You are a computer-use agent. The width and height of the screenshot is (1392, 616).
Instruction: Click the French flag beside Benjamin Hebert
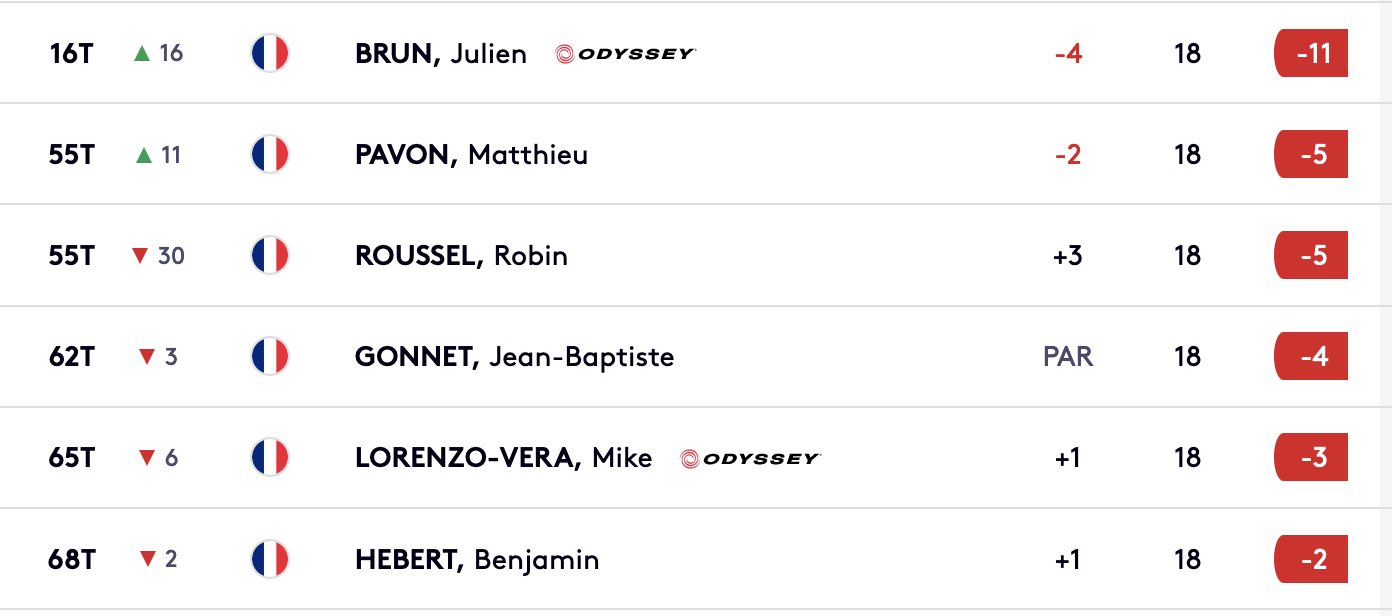270,558
